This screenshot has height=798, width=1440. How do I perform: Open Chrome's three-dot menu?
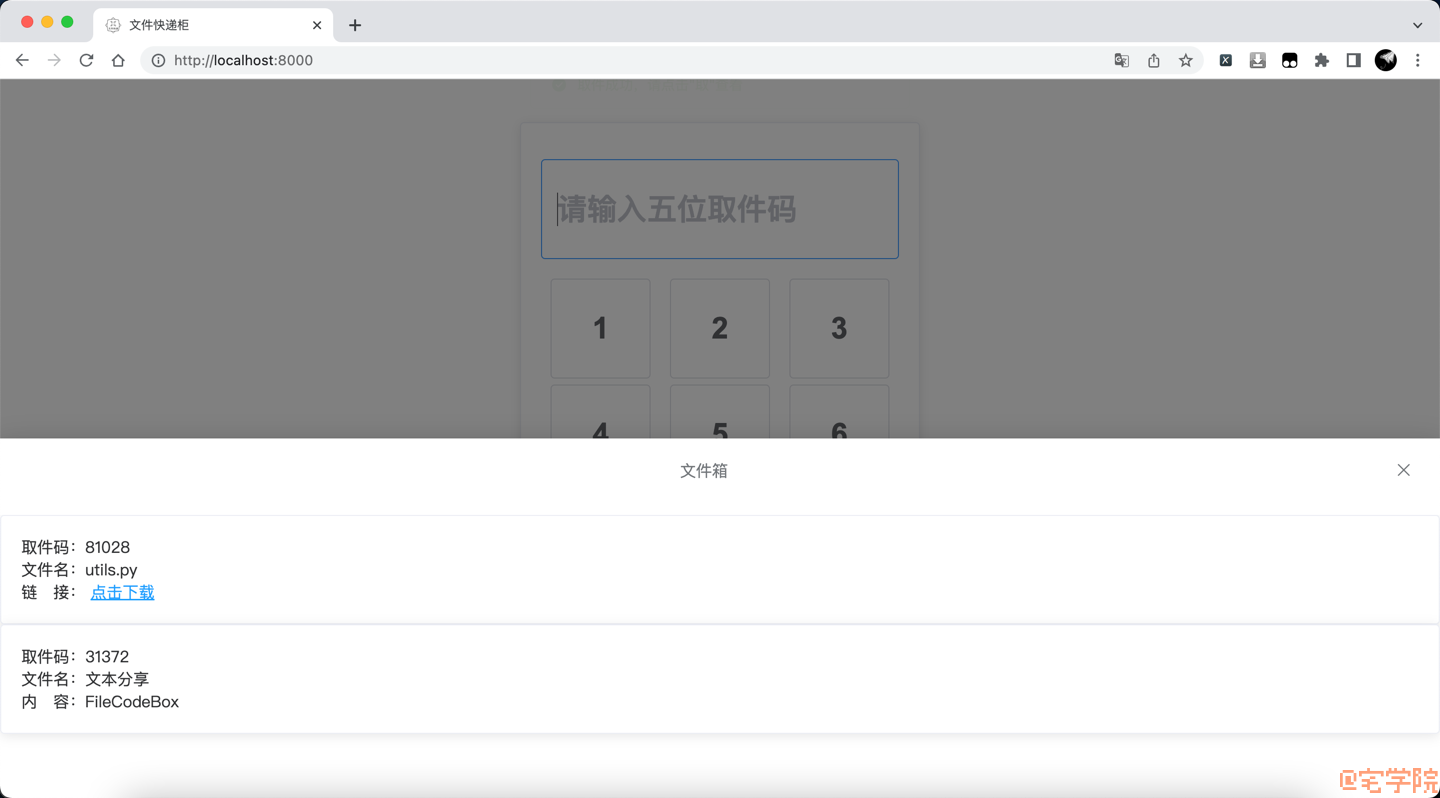(1417, 60)
